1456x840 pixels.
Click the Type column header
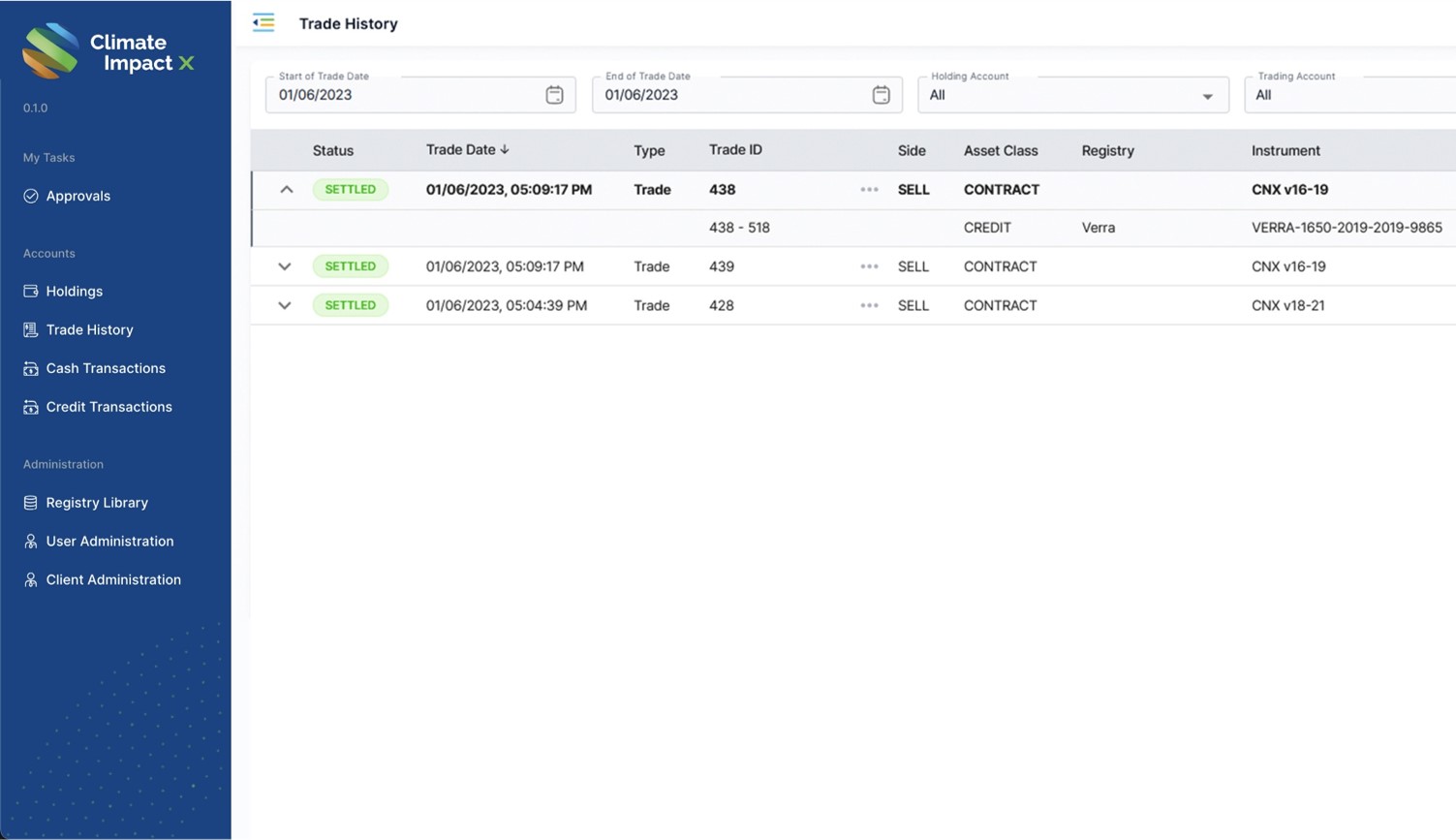pyautogui.click(x=649, y=150)
